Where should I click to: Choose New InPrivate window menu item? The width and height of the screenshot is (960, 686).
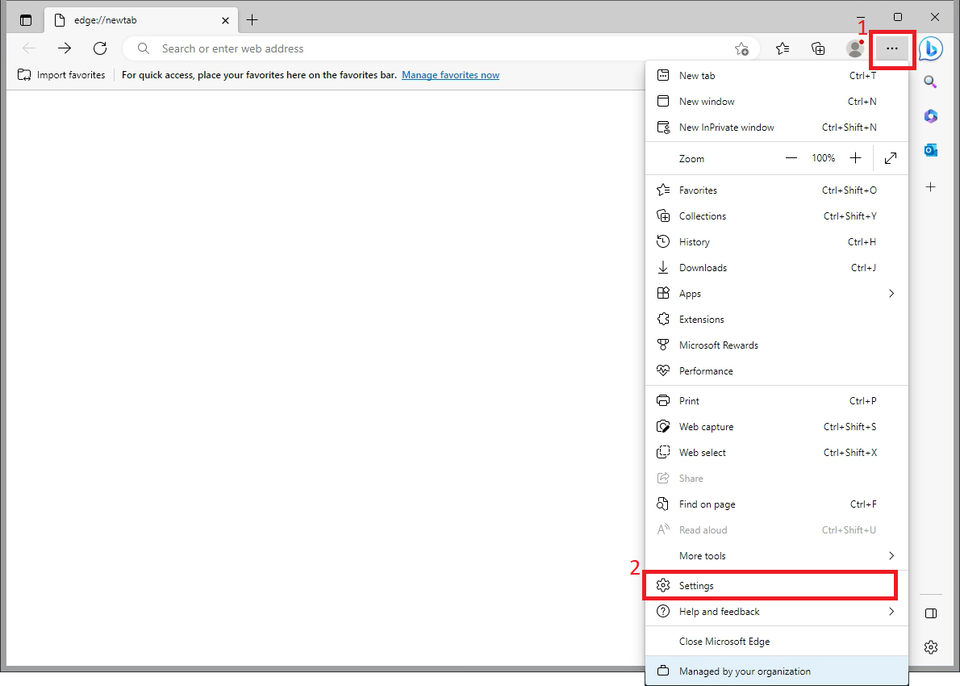pos(726,127)
